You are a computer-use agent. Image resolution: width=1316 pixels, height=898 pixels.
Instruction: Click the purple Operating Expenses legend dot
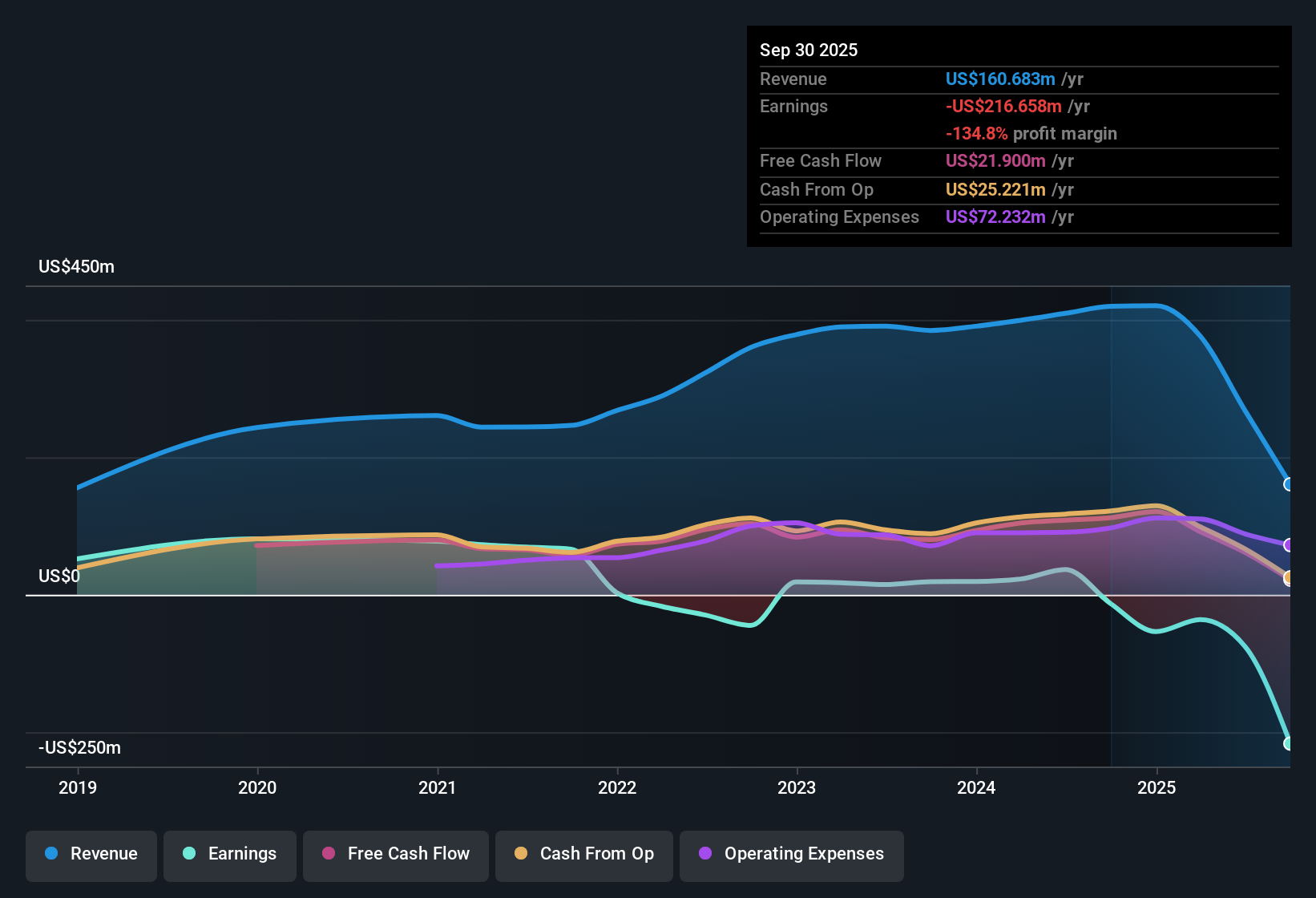point(704,854)
